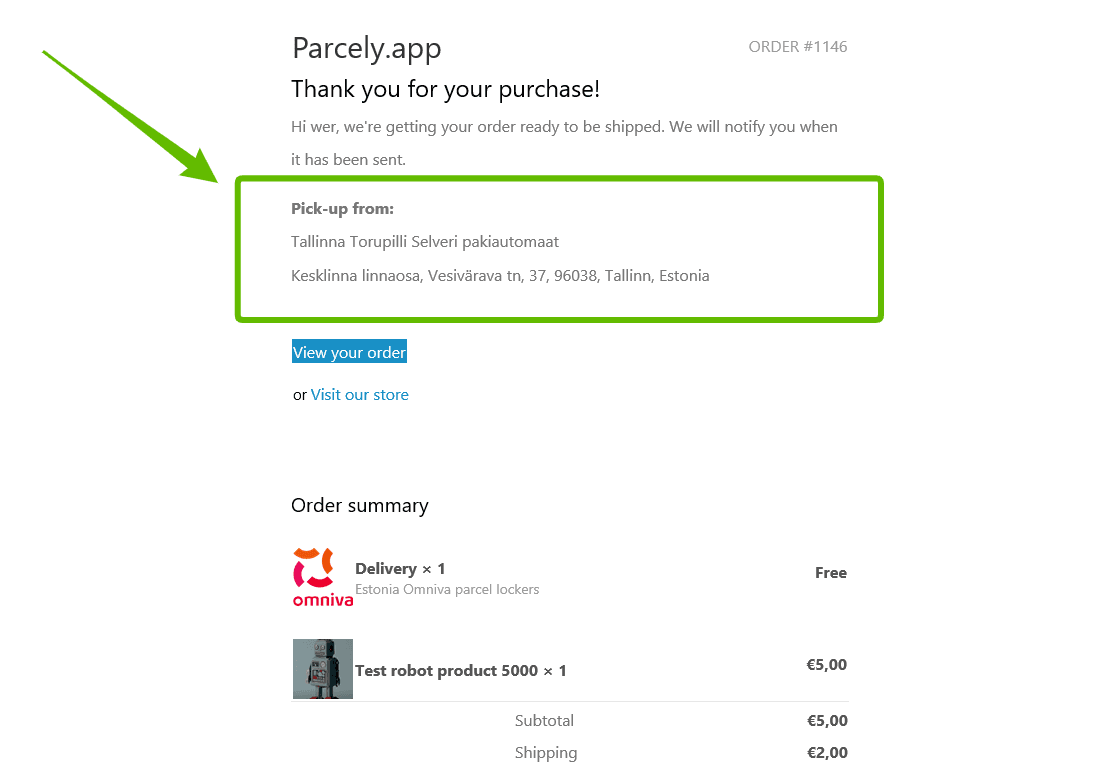Click the Kesklinna linnaosa pickup address line

click(x=500, y=275)
